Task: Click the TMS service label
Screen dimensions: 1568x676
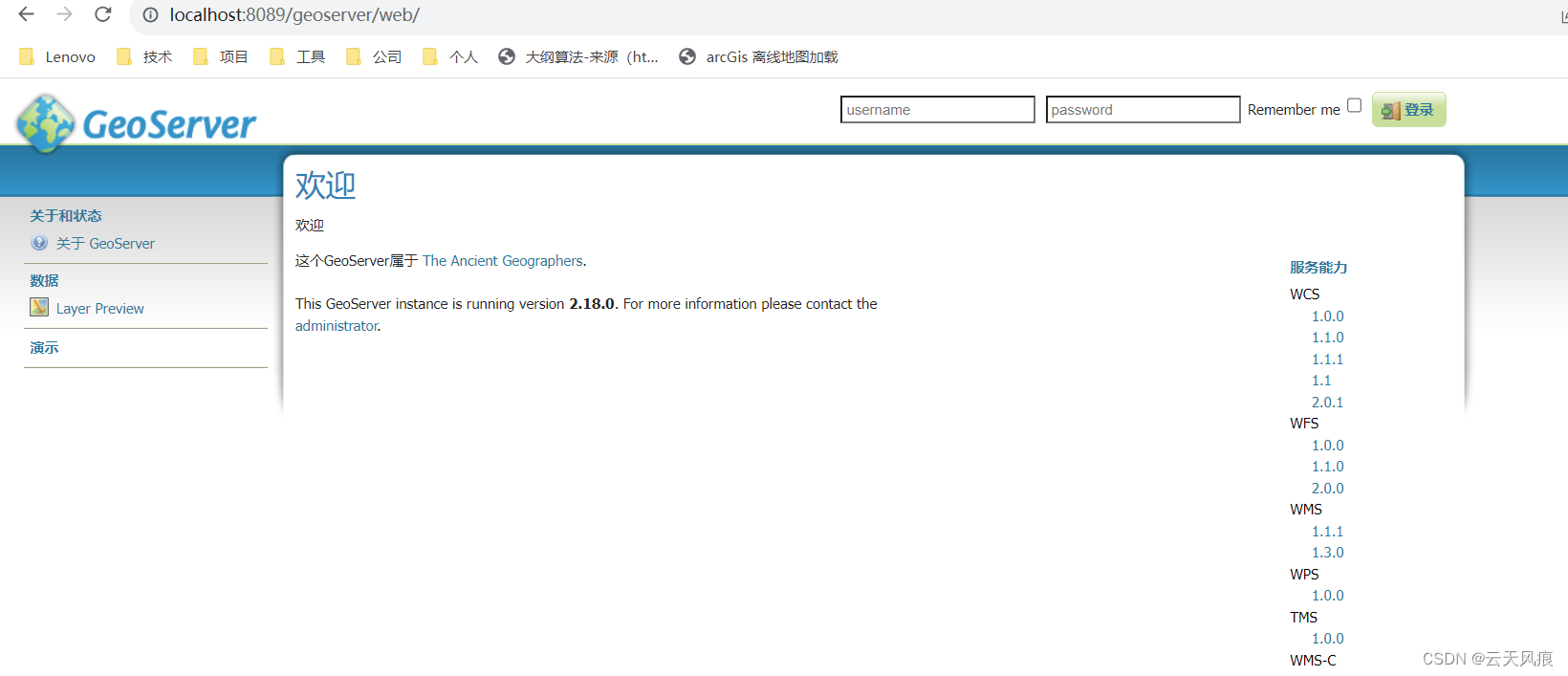Action: [x=1303, y=618]
